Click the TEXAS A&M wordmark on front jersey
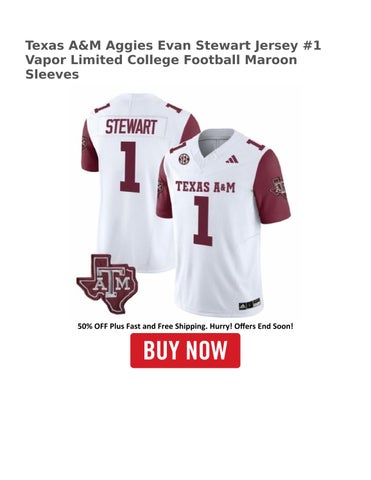Screen dimensions: 371x480 205,187
